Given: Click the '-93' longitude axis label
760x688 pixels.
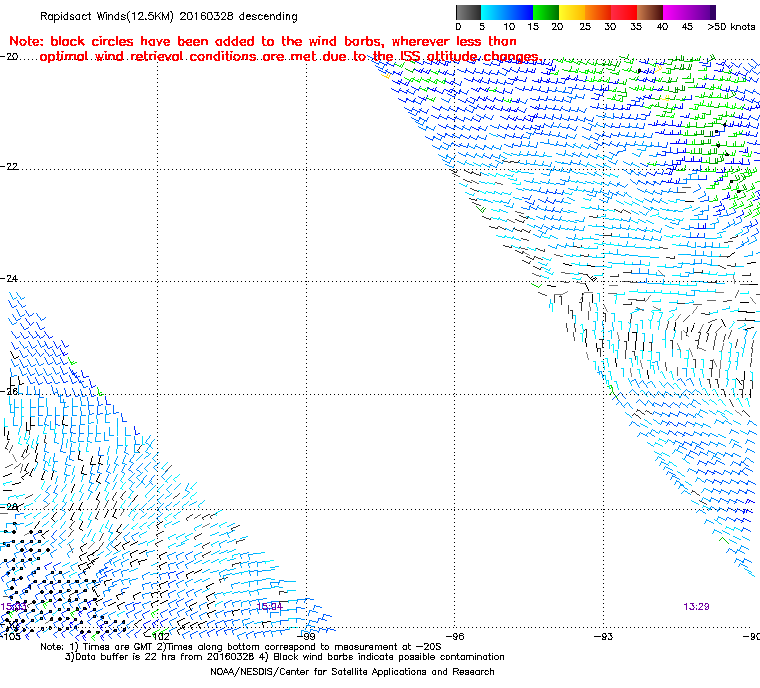Looking at the screenshot, I should point(603,636).
